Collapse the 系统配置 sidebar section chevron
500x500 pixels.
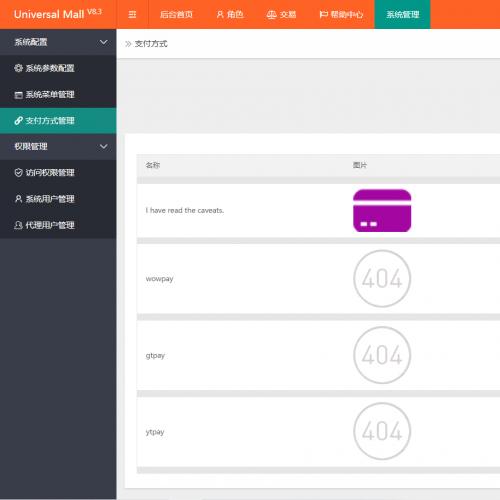coord(104,42)
